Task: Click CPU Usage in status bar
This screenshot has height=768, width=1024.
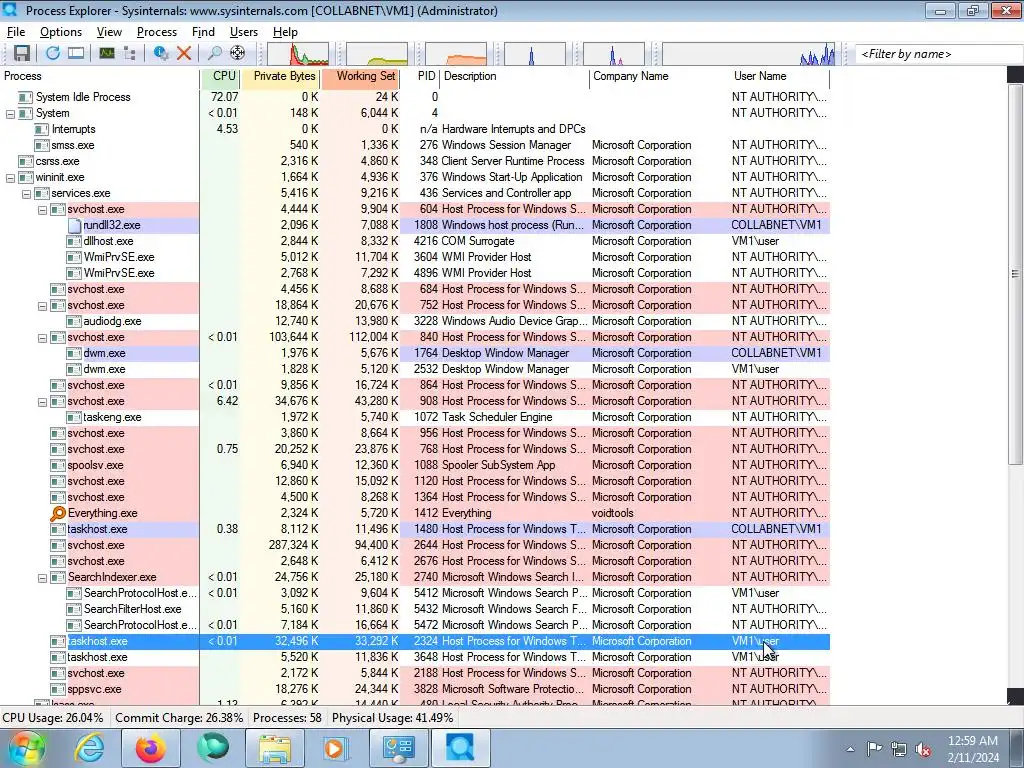Action: (x=53, y=718)
